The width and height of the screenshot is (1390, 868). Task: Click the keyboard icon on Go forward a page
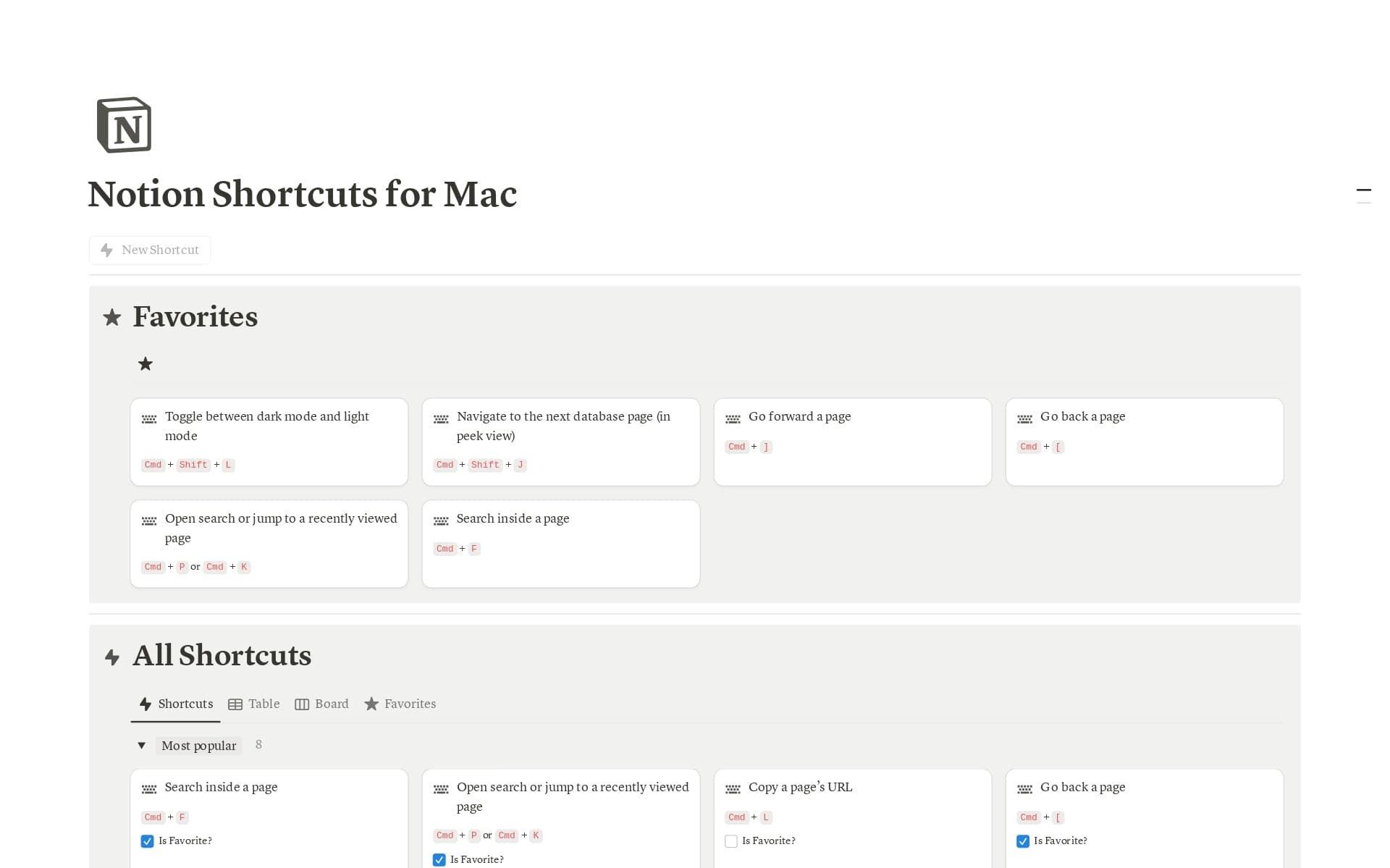(733, 418)
